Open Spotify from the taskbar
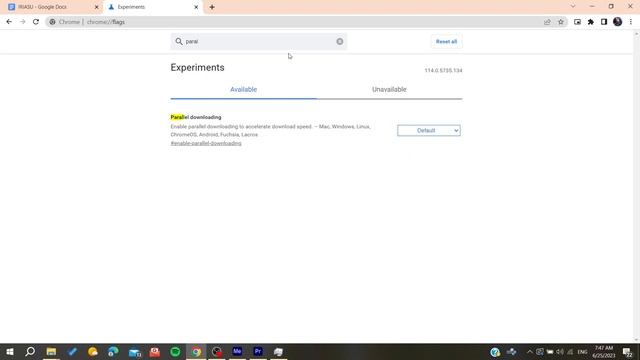 tap(176, 351)
